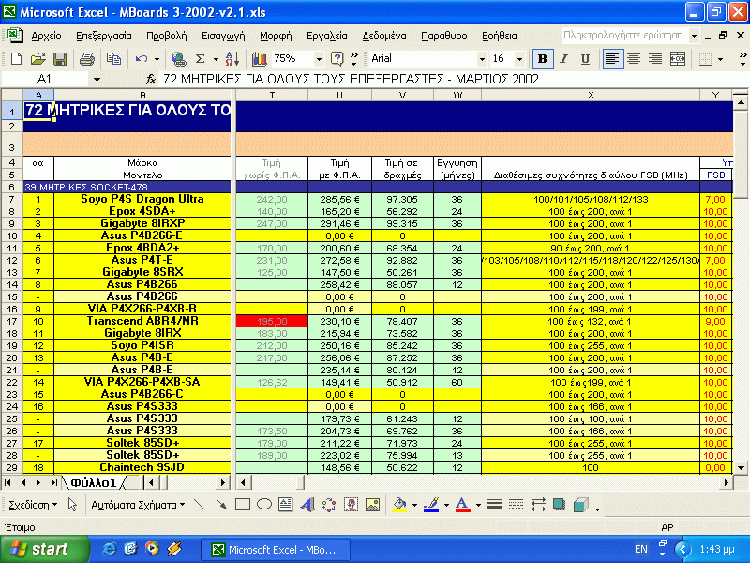The height and width of the screenshot is (563, 750).
Task: Toggle Merge and Center
Action: point(677,59)
